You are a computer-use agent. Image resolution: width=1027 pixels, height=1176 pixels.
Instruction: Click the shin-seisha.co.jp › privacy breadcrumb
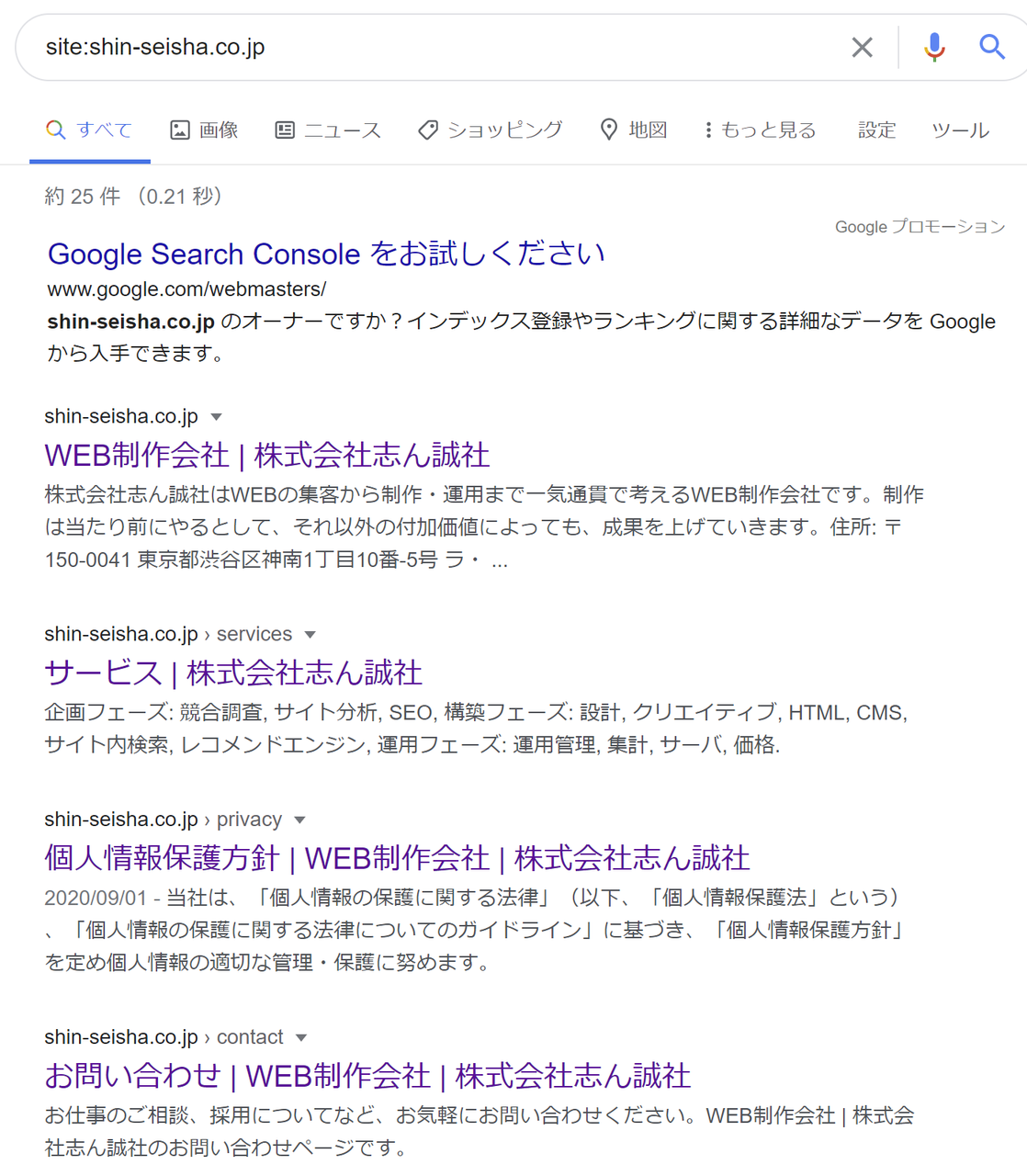(163, 819)
